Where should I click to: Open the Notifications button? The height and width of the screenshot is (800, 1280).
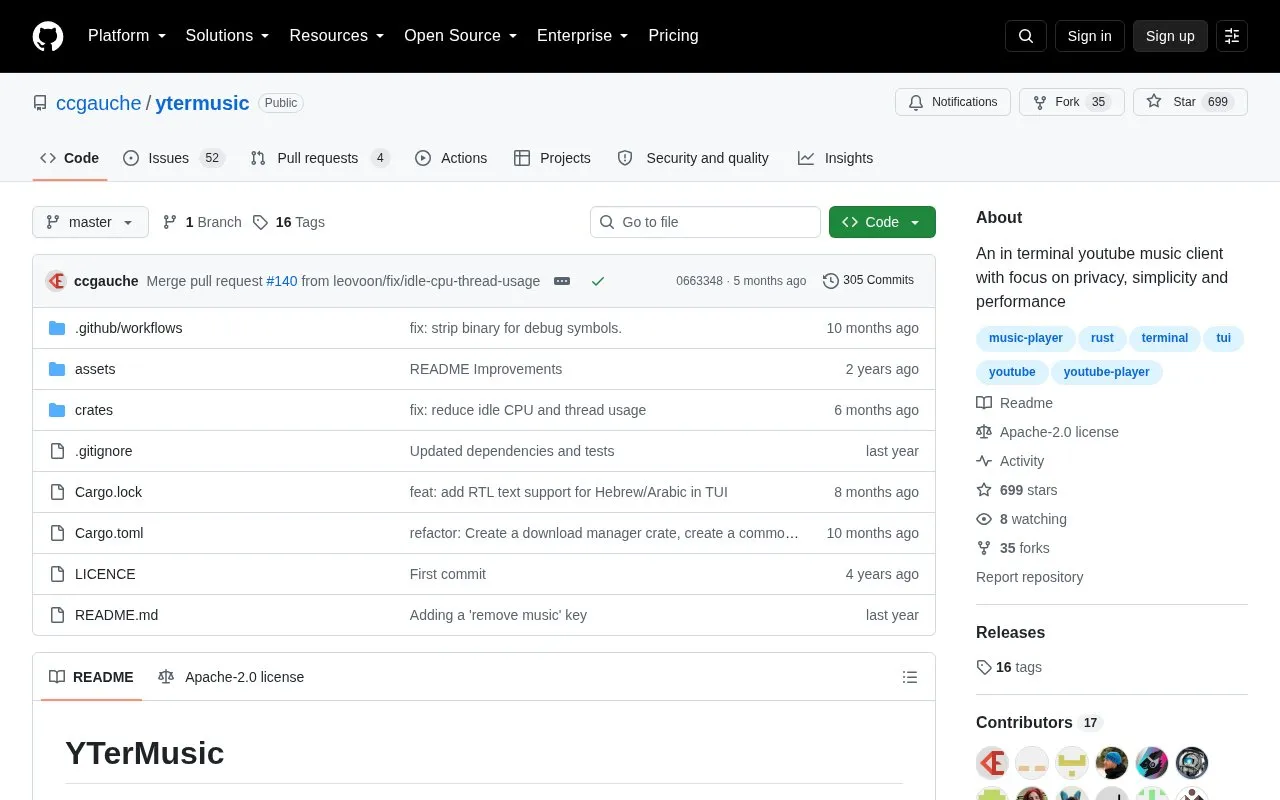tap(953, 102)
